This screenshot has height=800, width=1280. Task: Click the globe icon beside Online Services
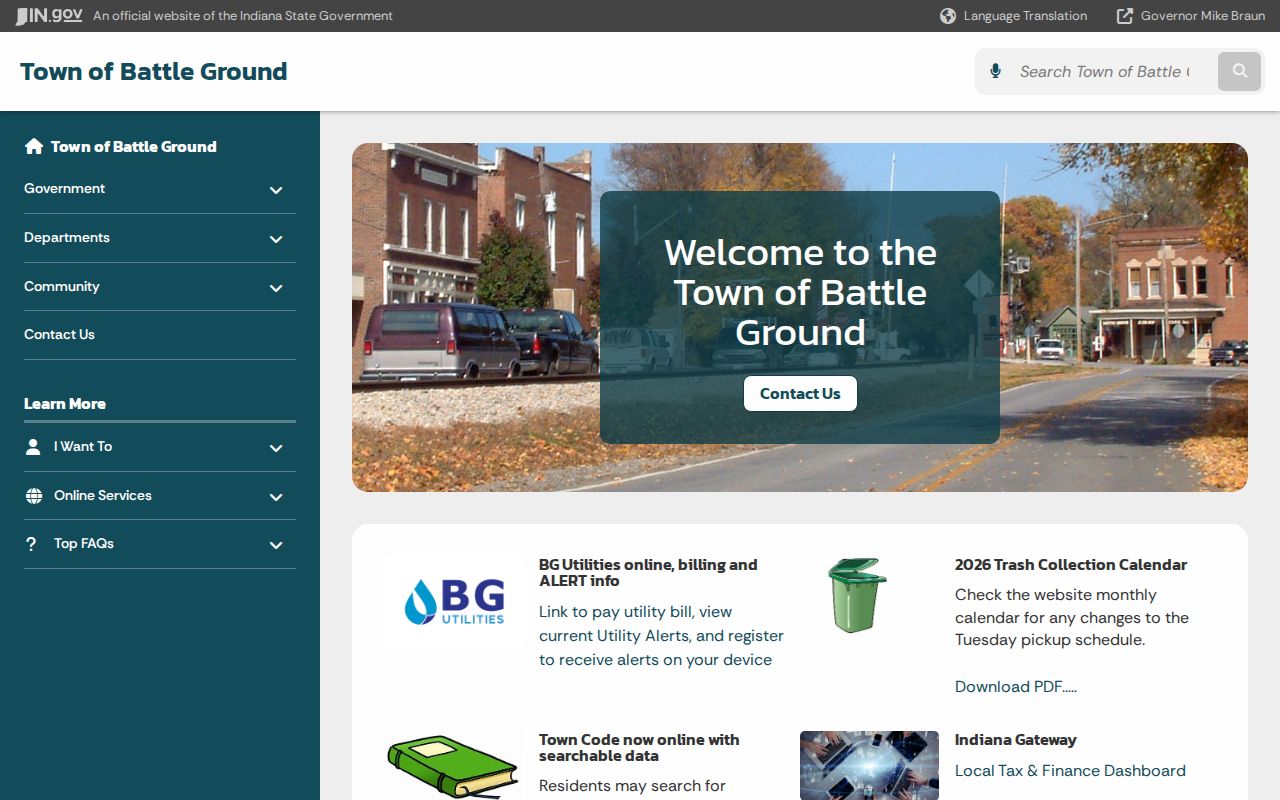34,496
